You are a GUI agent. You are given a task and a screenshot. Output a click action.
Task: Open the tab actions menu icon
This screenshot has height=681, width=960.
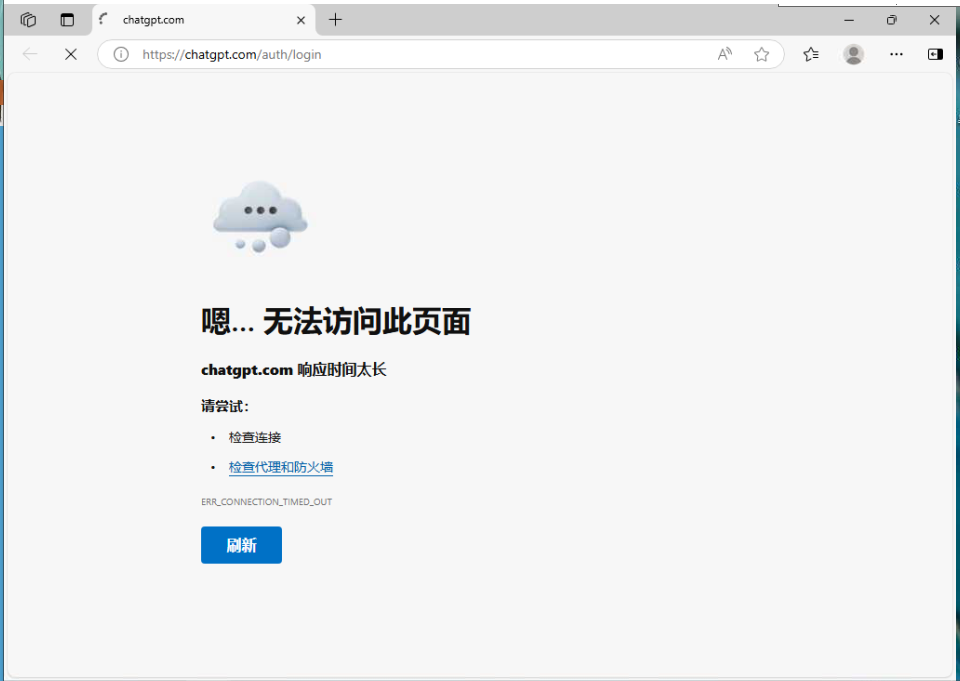(67, 20)
